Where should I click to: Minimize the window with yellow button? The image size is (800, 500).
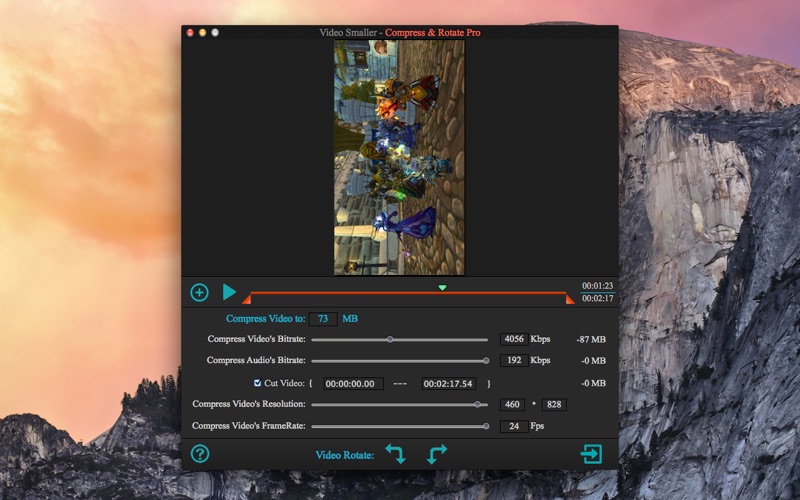(x=203, y=33)
